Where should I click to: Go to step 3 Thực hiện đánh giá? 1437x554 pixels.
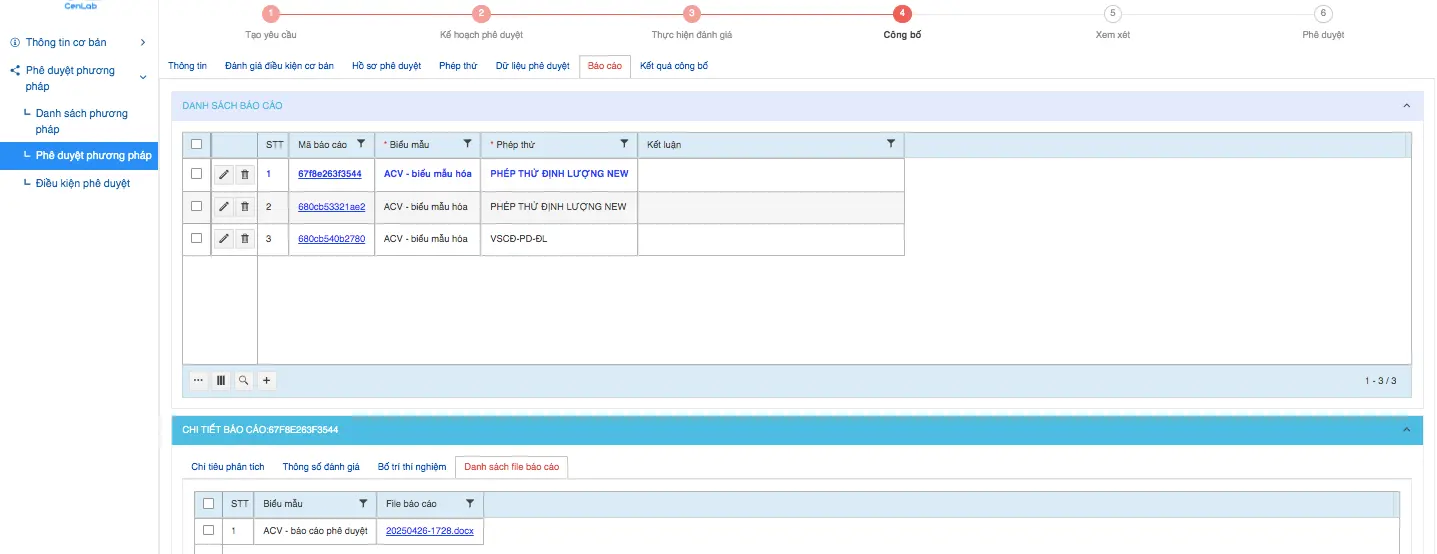click(x=691, y=13)
